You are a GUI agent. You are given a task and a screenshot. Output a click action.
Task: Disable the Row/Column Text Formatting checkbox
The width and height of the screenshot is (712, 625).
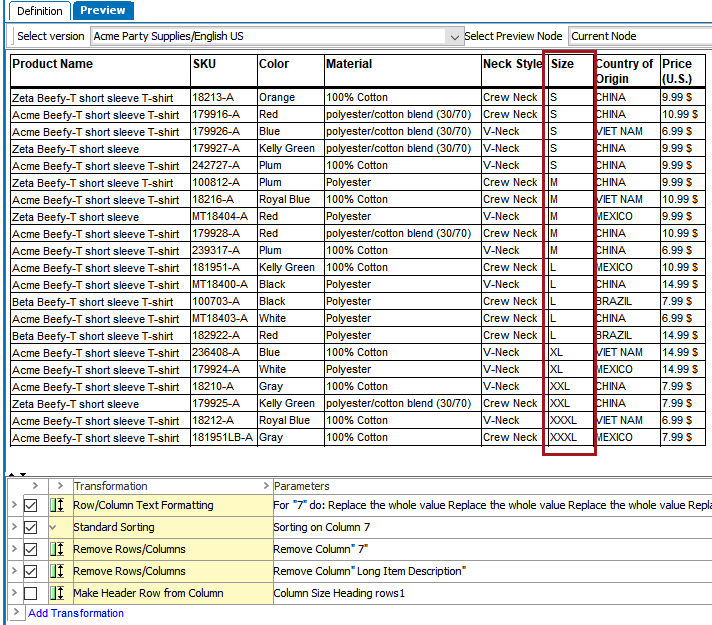point(31,506)
